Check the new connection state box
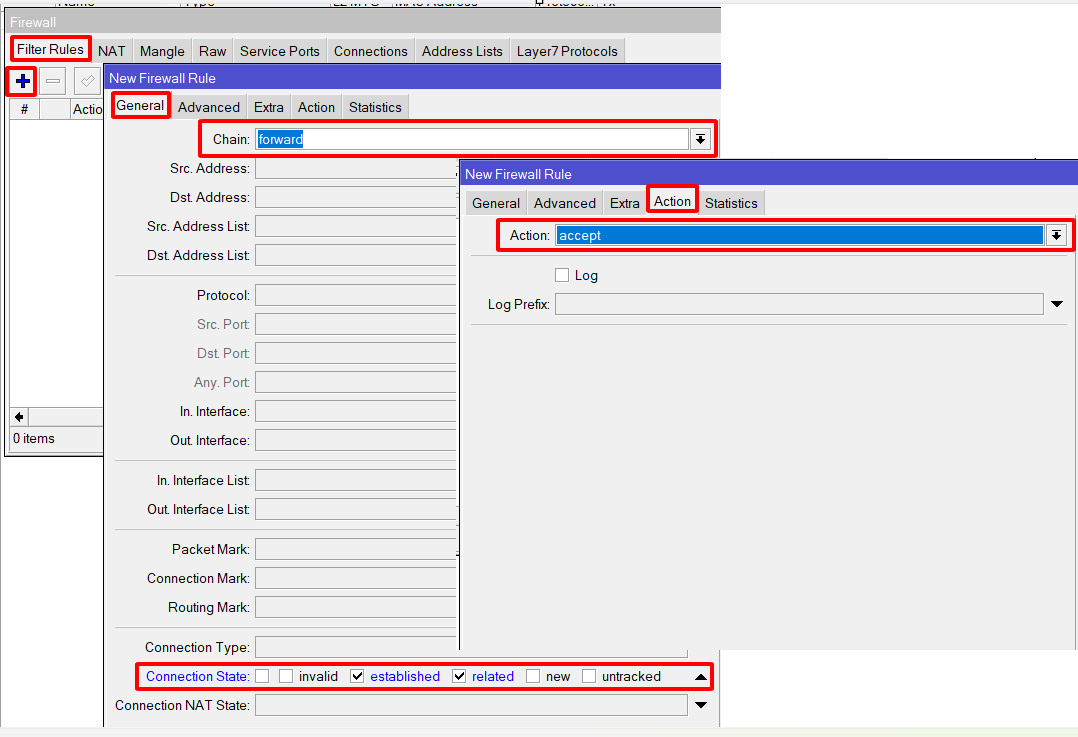Screen dimensions: 1078x737 [x=533, y=676]
